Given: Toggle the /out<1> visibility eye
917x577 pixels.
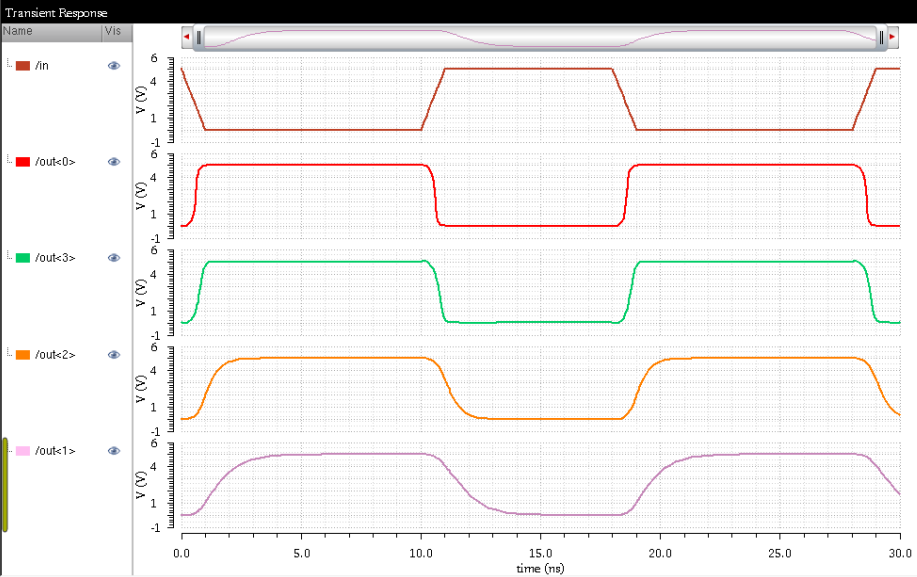Looking at the screenshot, I should [113, 450].
